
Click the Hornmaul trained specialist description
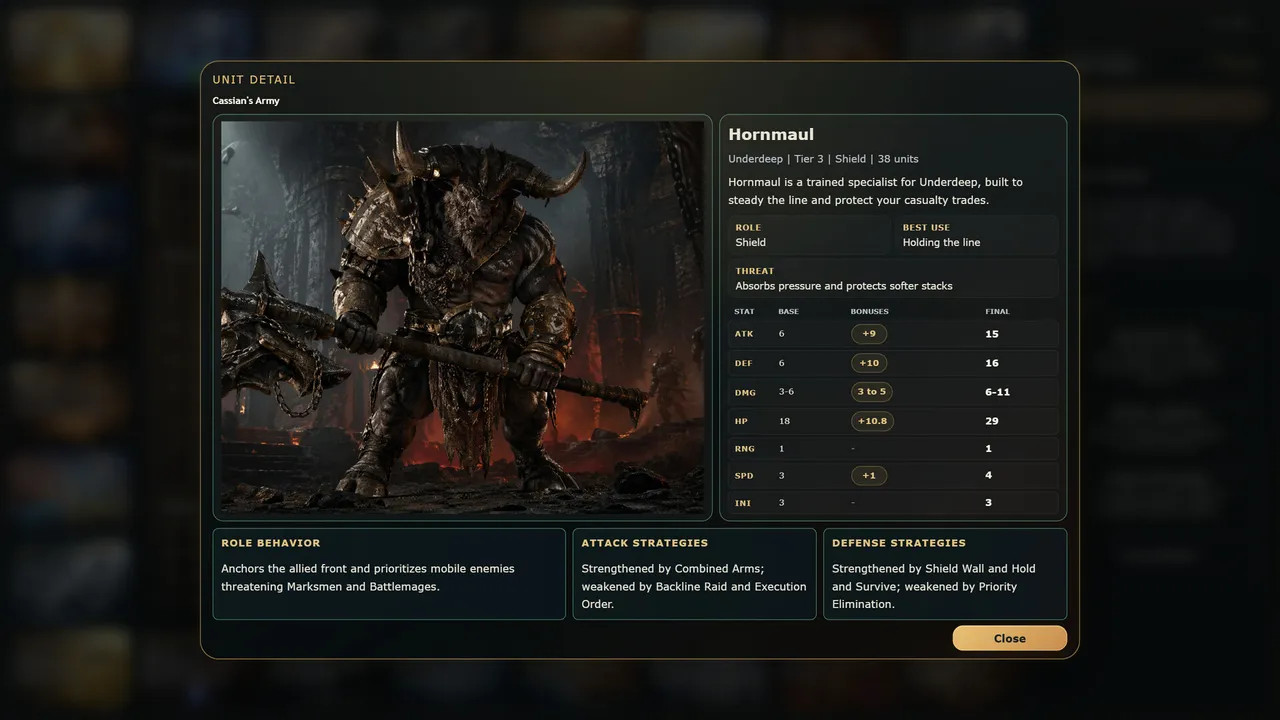875,191
